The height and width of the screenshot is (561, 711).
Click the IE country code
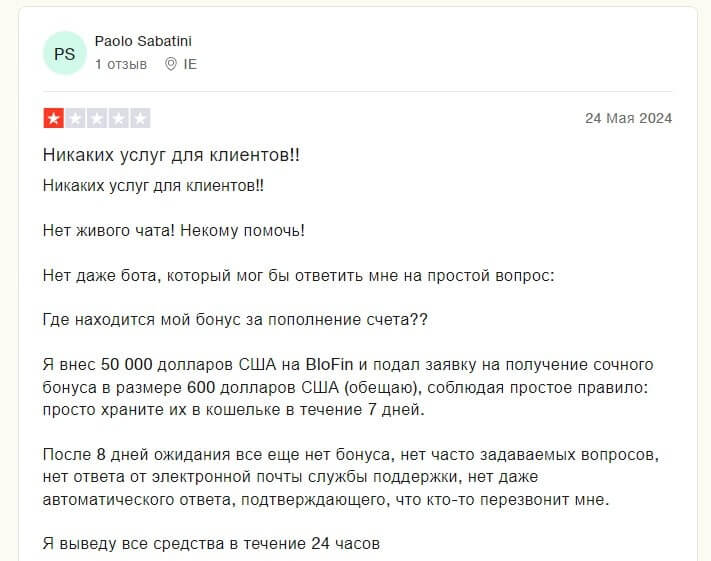190,64
